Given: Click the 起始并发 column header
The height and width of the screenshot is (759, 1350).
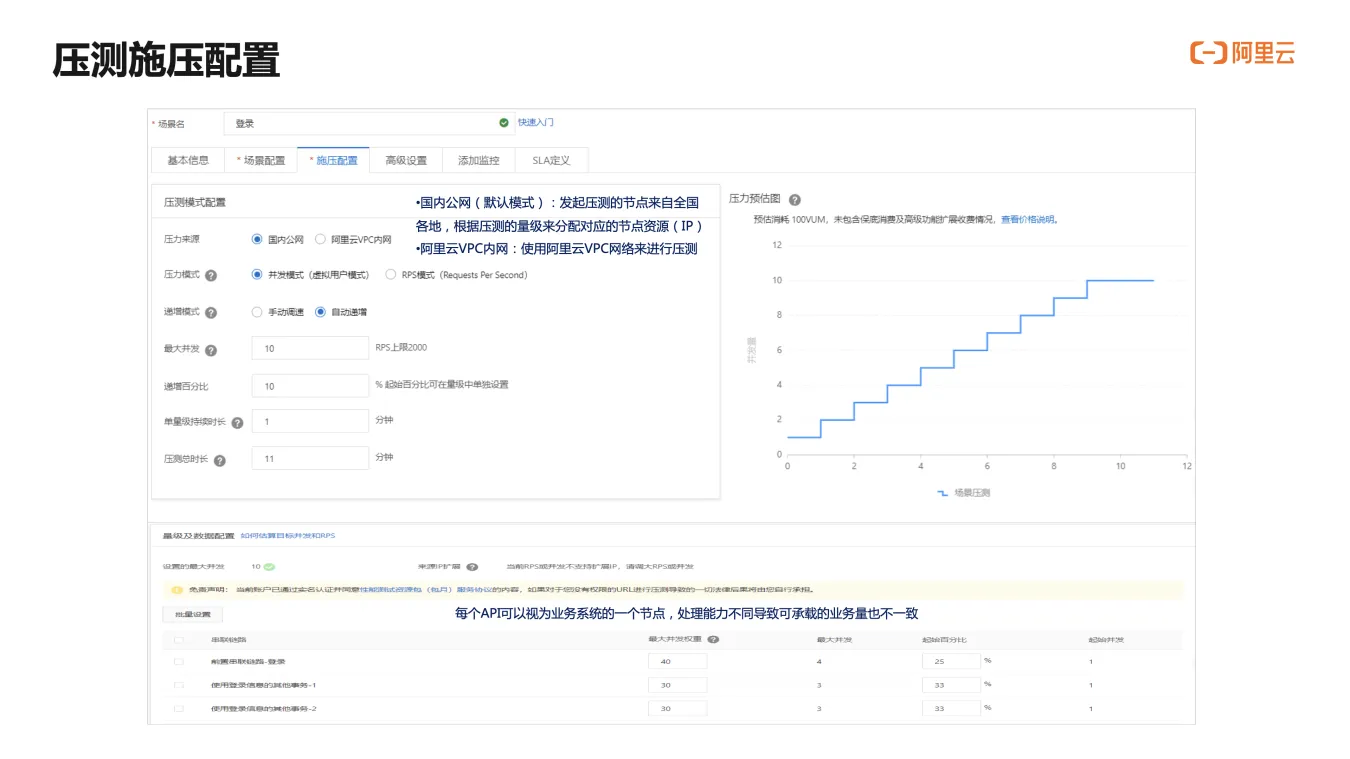Looking at the screenshot, I should coord(1106,639).
